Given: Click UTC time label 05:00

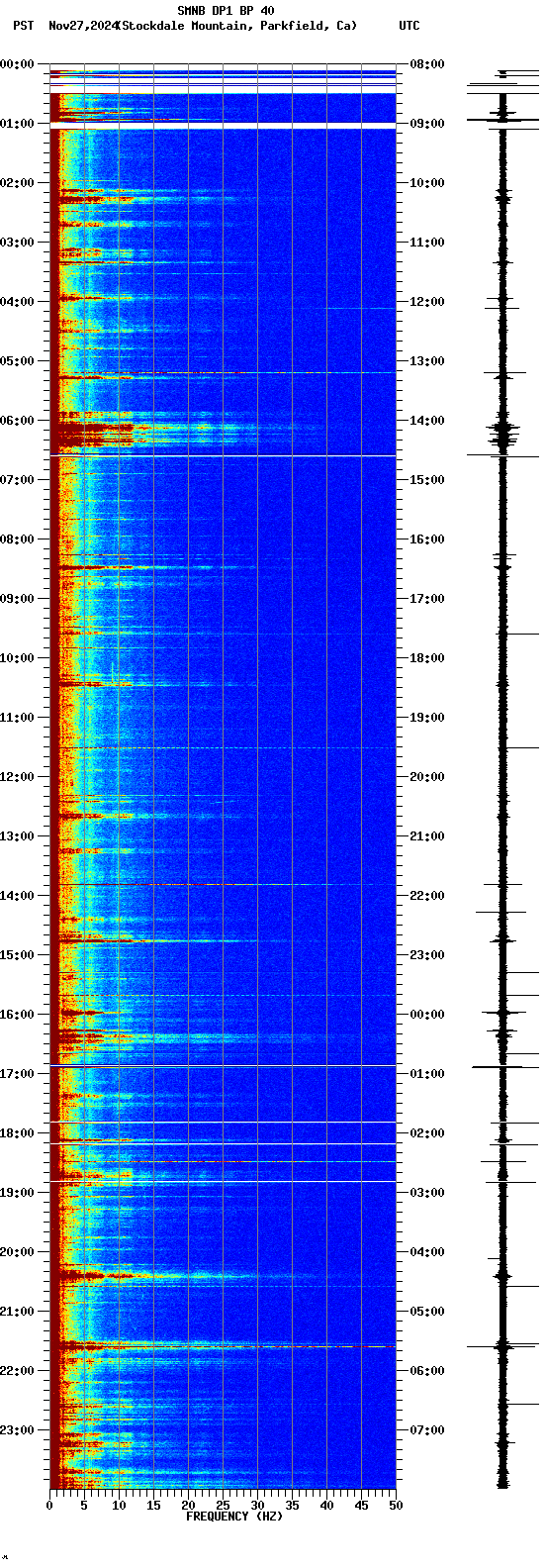Looking at the screenshot, I should (427, 1311).
